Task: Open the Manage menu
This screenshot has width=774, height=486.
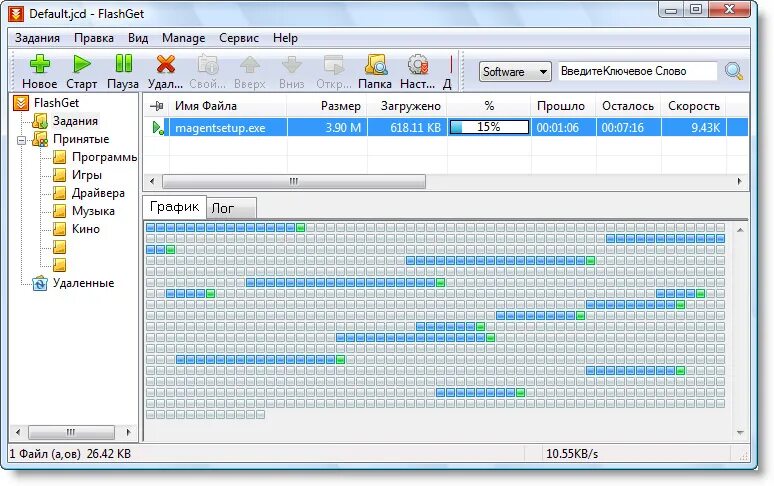Action: [183, 38]
